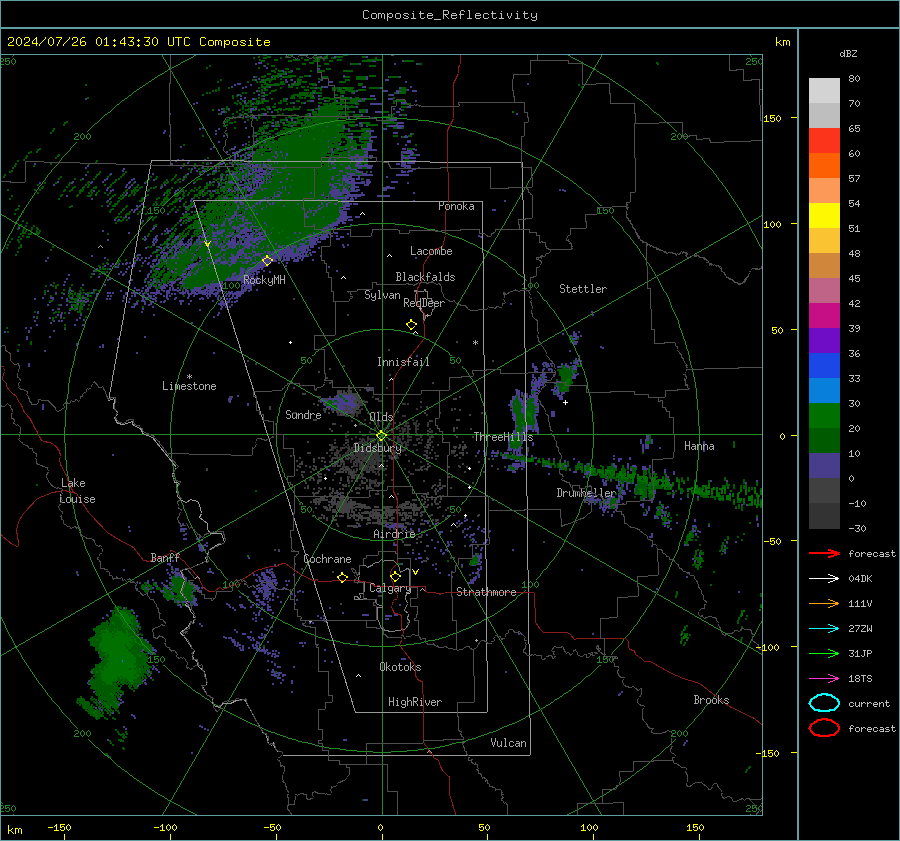Click the yellow diamond at the radar center
Viewport: 900px width, 841px height.
point(381,436)
